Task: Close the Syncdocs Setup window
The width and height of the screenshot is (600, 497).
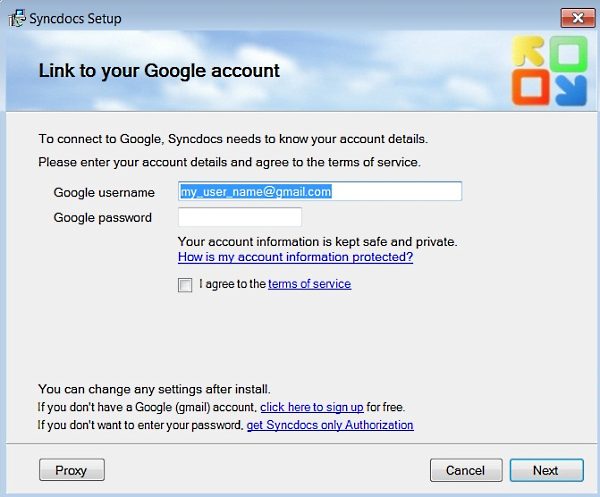Action: [573, 17]
